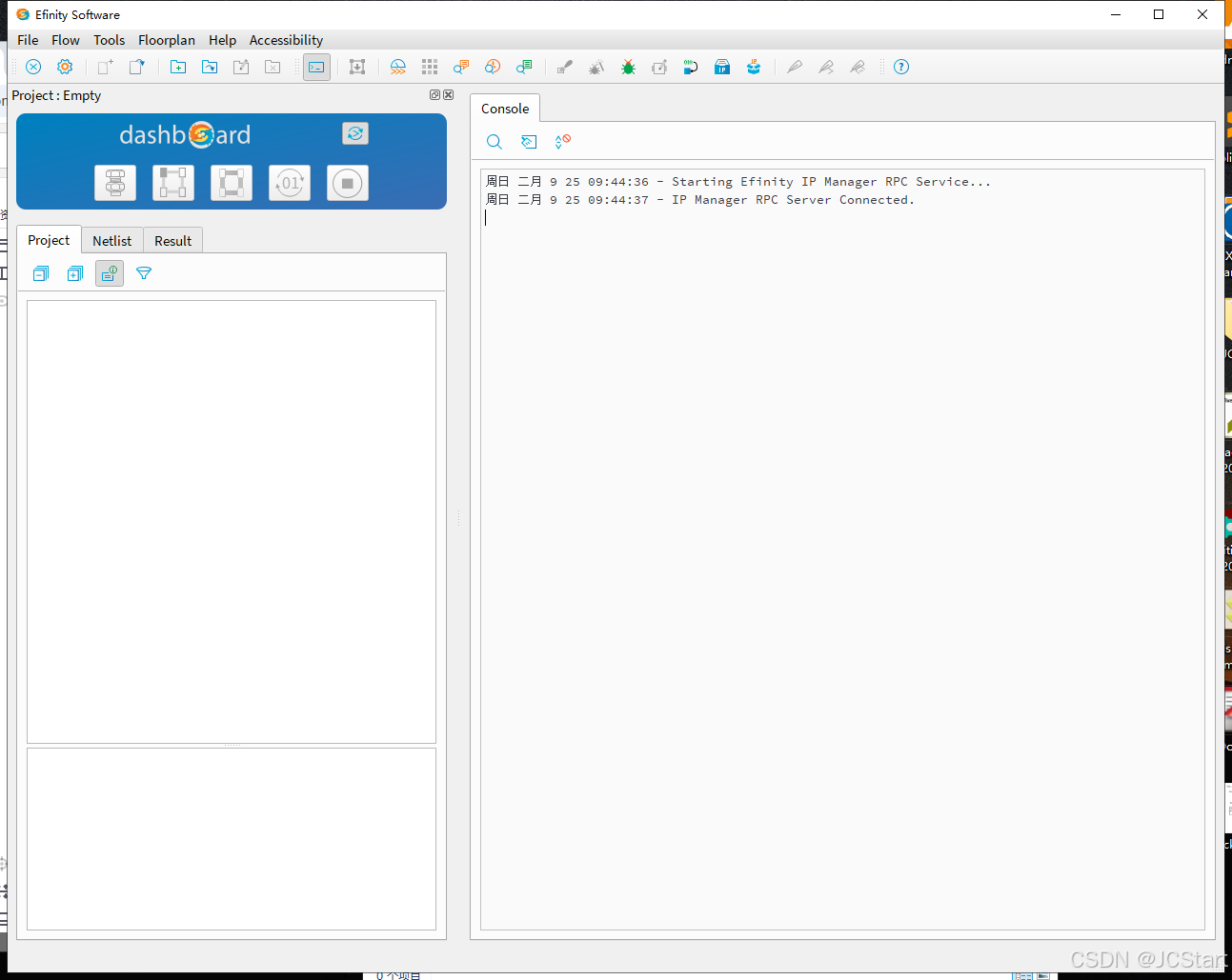Click the console icon next to the search magnifier
This screenshot has height=980, width=1232.
pos(529,142)
